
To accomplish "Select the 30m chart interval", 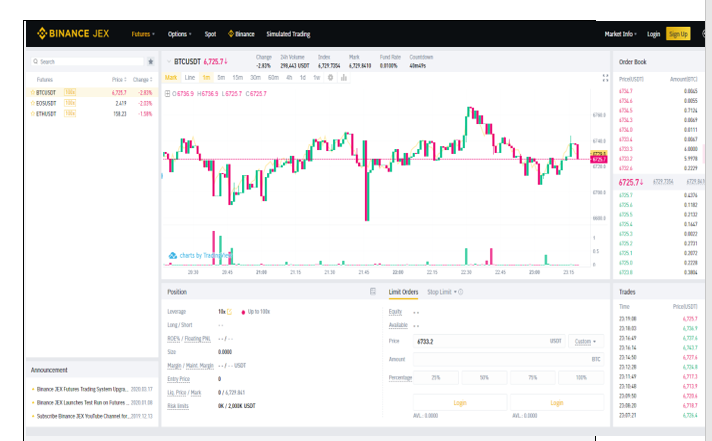I will pyautogui.click(x=256, y=78).
